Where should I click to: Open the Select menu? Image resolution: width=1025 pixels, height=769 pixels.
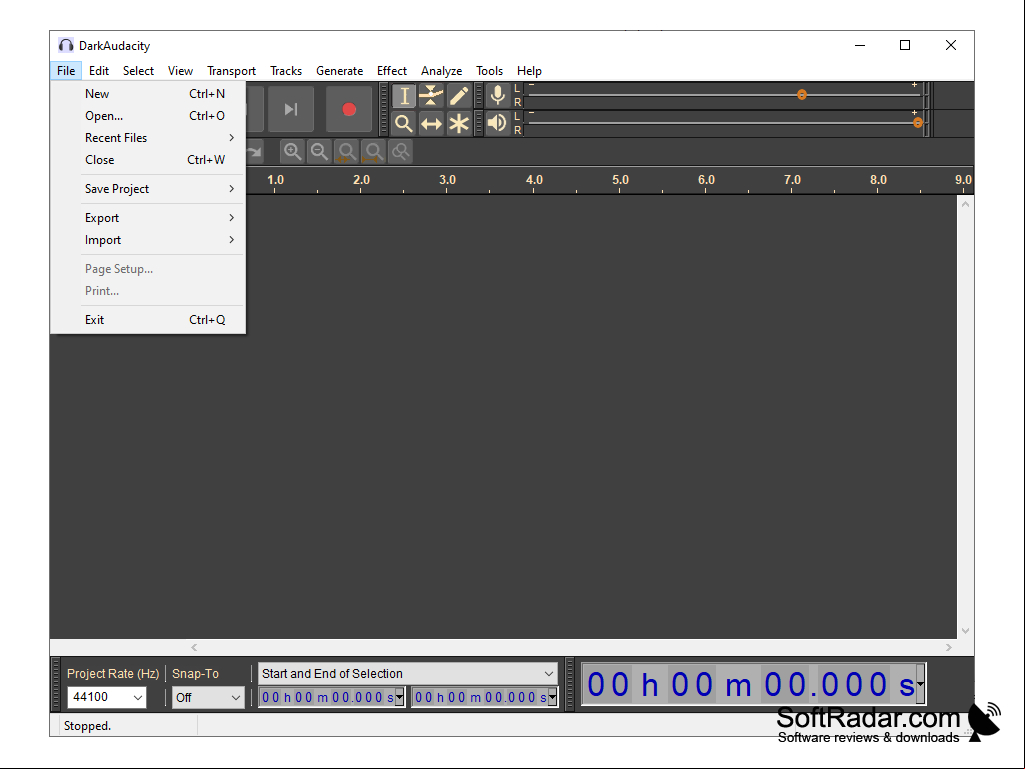click(x=138, y=71)
